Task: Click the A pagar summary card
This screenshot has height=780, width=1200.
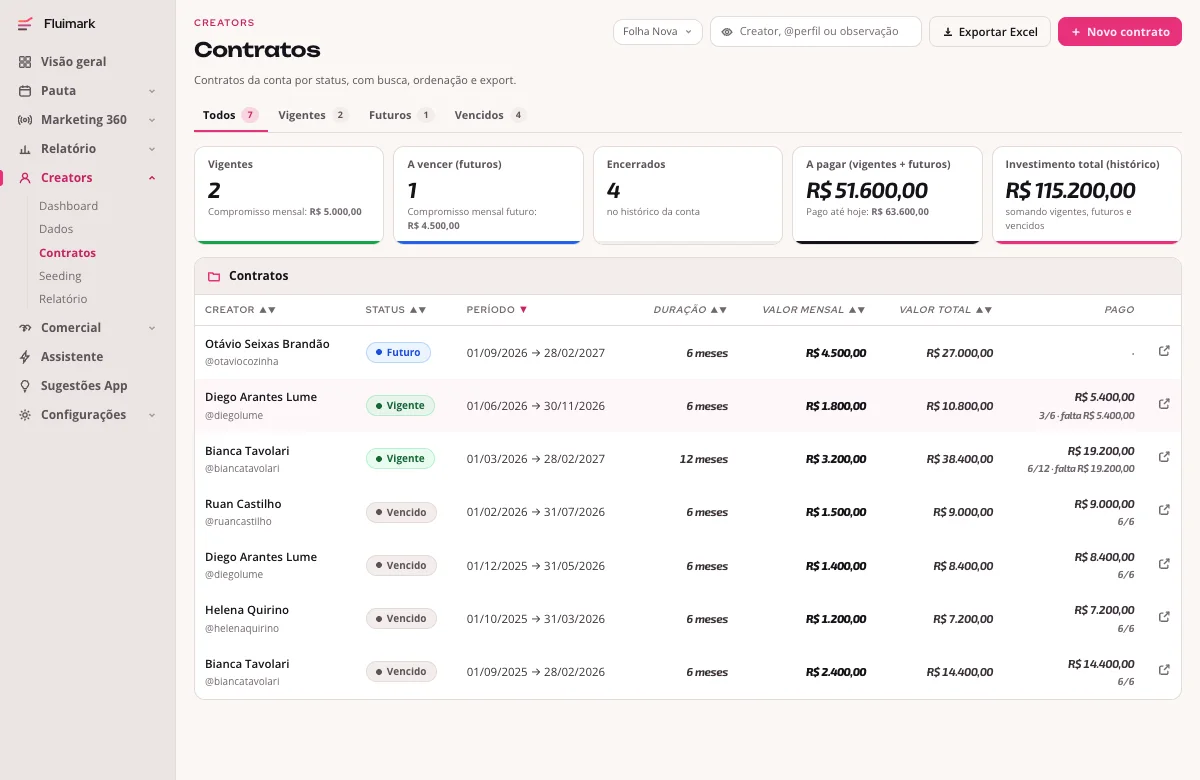Action: pos(887,195)
